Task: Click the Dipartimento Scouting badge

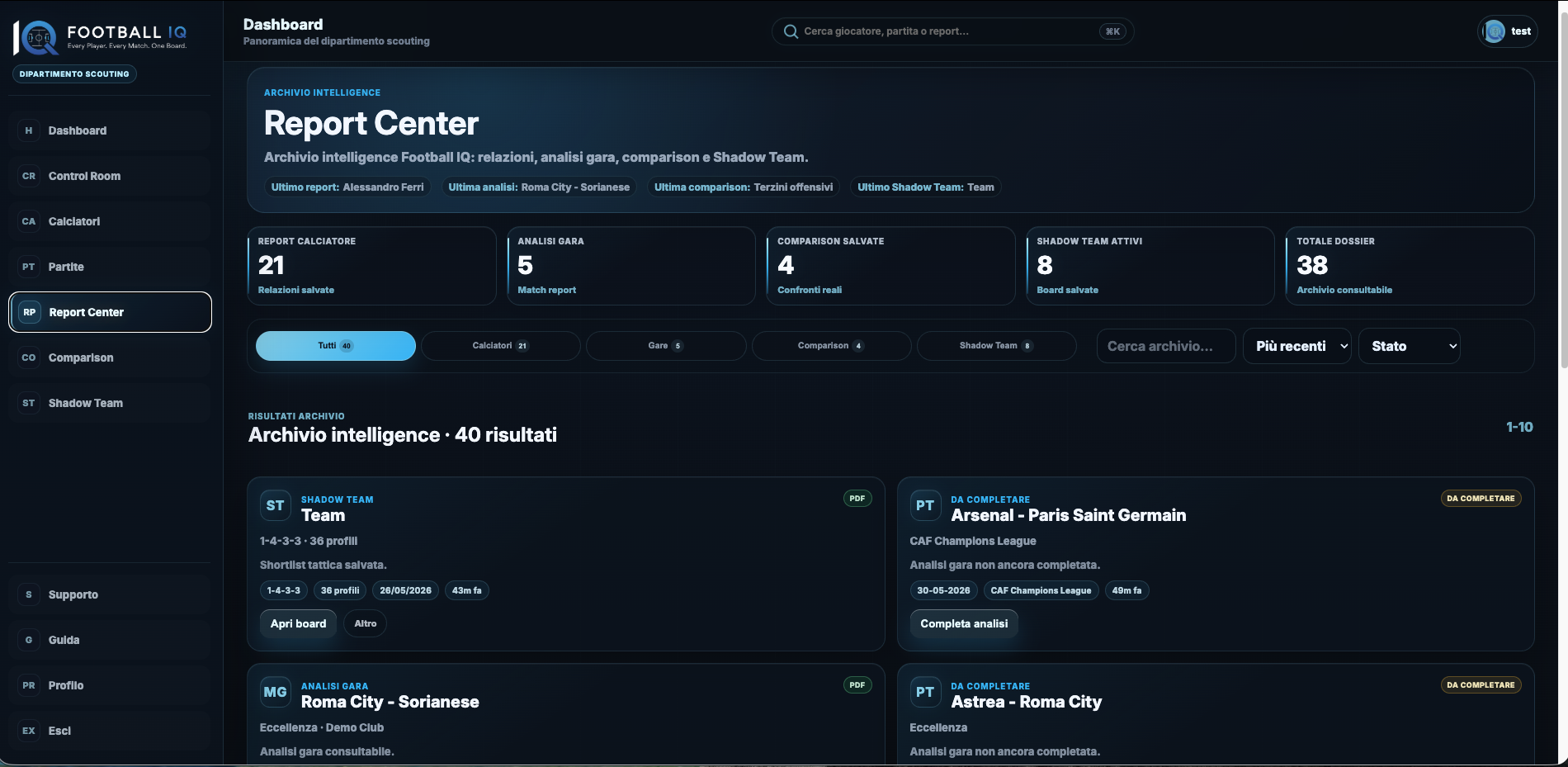Action: pos(74,74)
